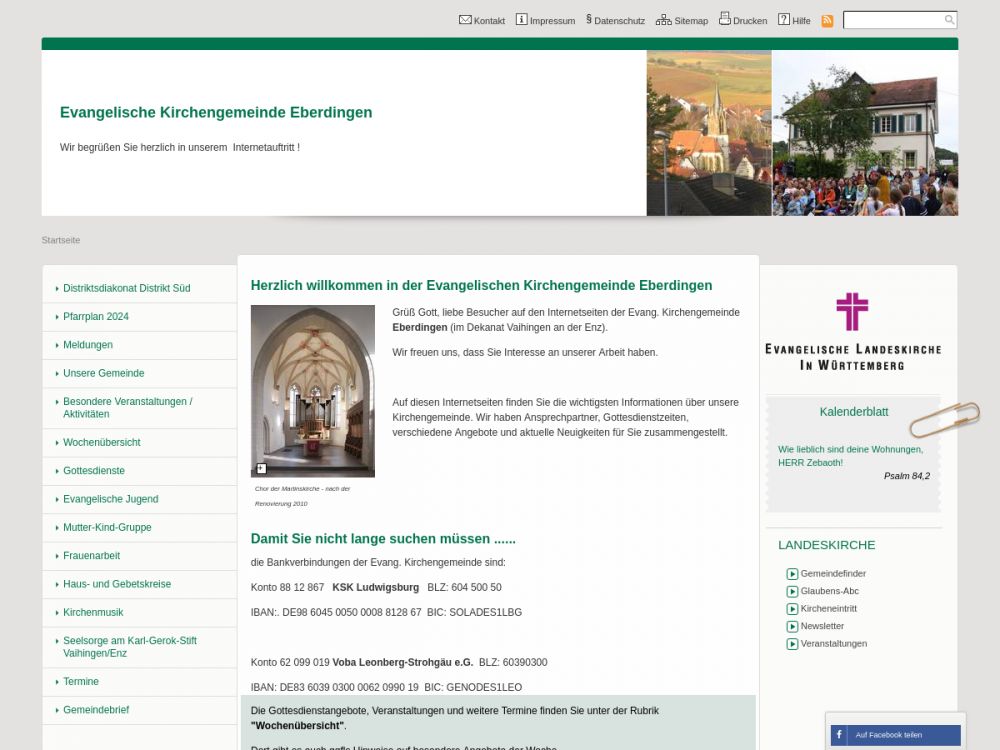Go to the Startseite breadcrumb
The image size is (1000, 750).
pyautogui.click(x=61, y=240)
